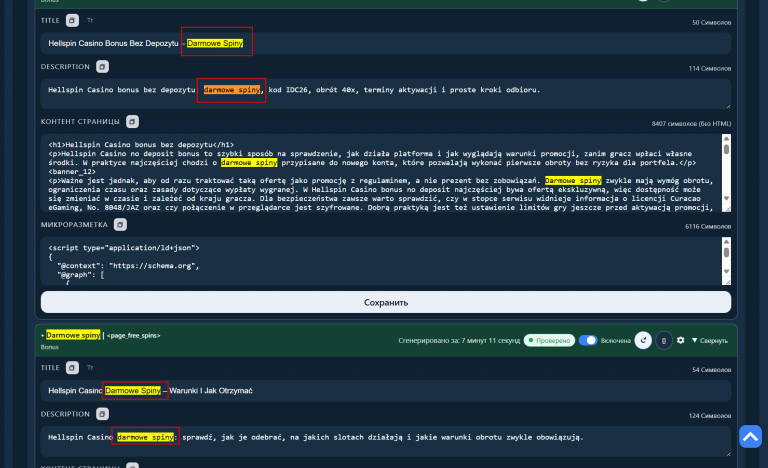
Task: Click the '124 Символов' counter
Action: (x=710, y=416)
